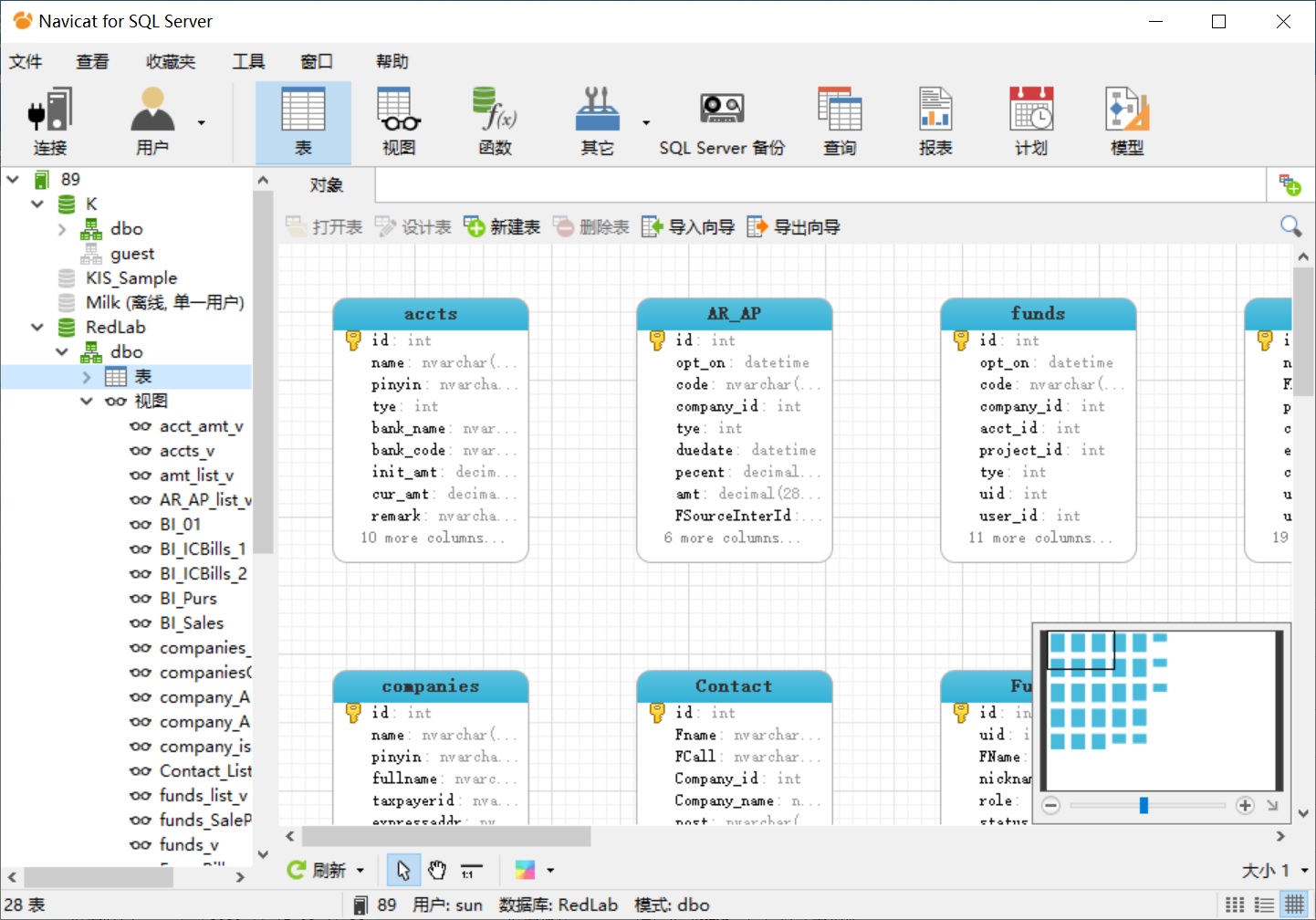
Task: Open the 帮助 menu
Action: pos(392,61)
